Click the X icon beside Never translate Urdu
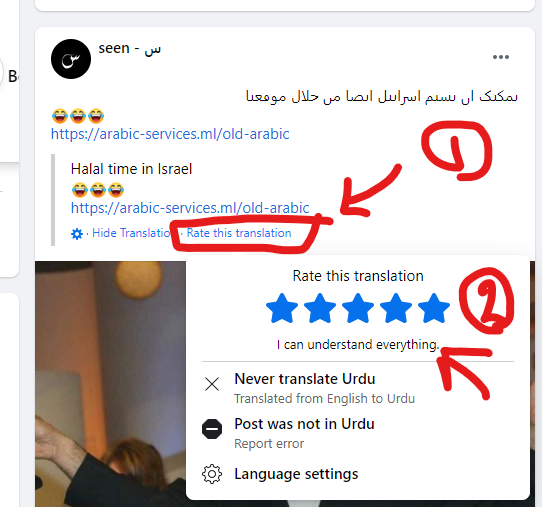The image size is (542, 507). click(x=212, y=384)
